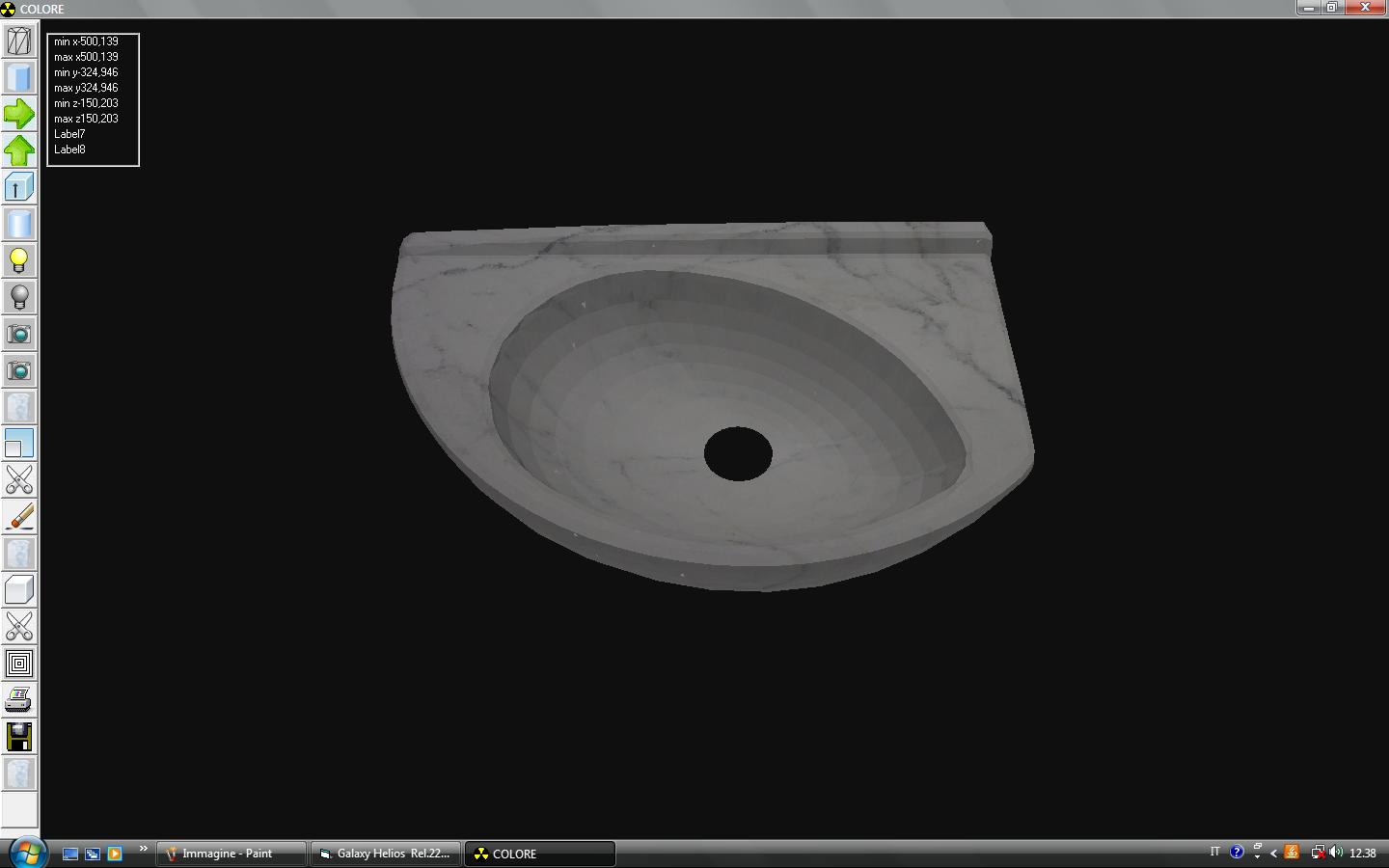The height and width of the screenshot is (868, 1389).
Task: Click the first camera icon
Action: [x=19, y=334]
